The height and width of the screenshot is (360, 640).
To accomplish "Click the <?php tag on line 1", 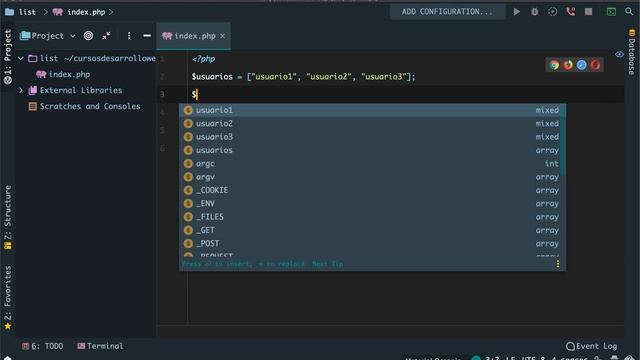I will tap(203, 59).
